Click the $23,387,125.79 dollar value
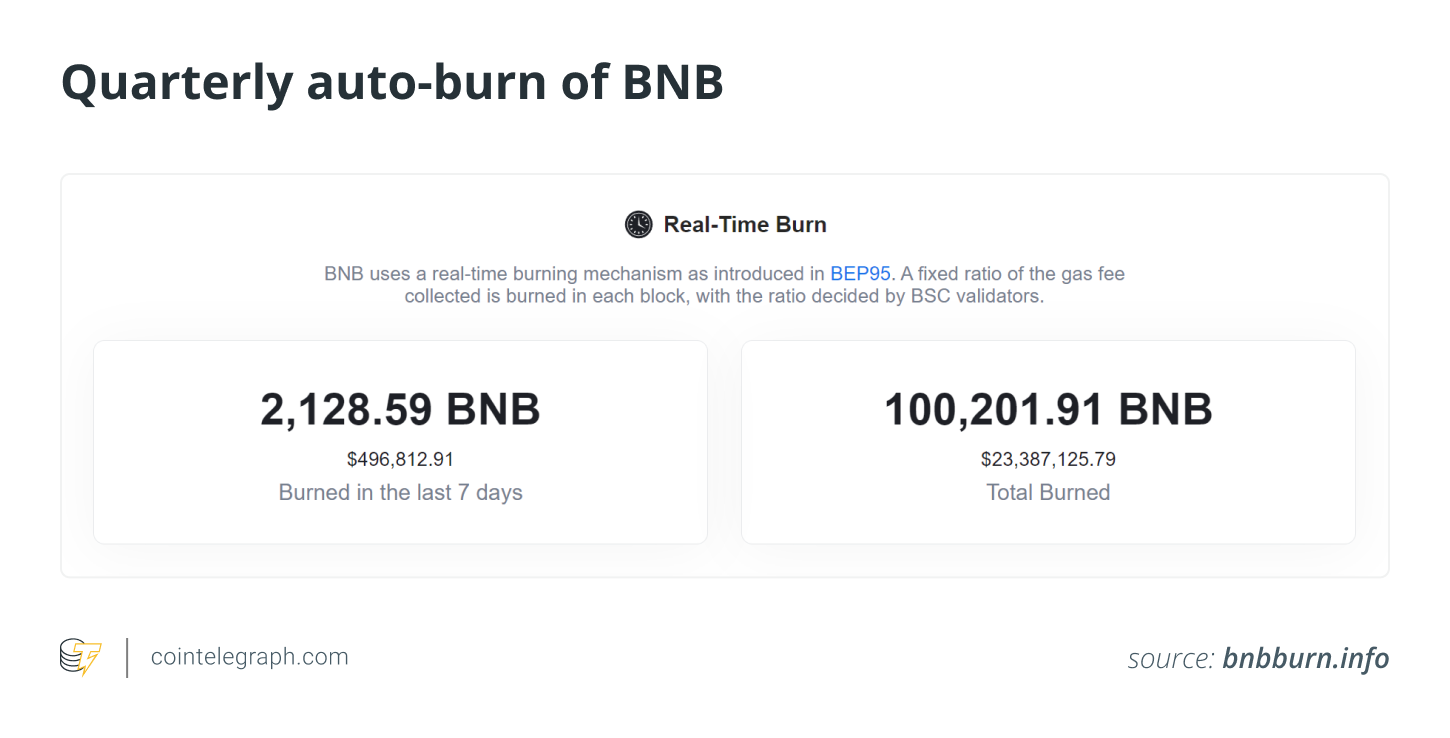Viewport: 1450px width, 738px height. [1048, 460]
